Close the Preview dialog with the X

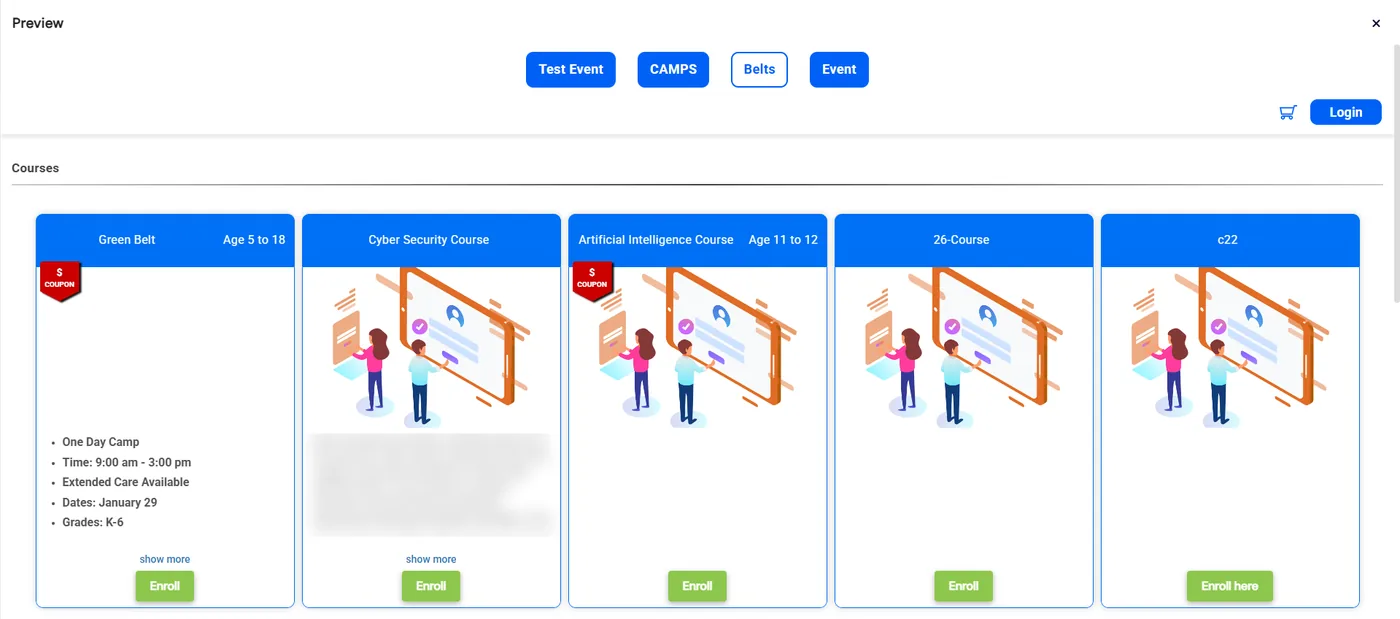click(1376, 23)
